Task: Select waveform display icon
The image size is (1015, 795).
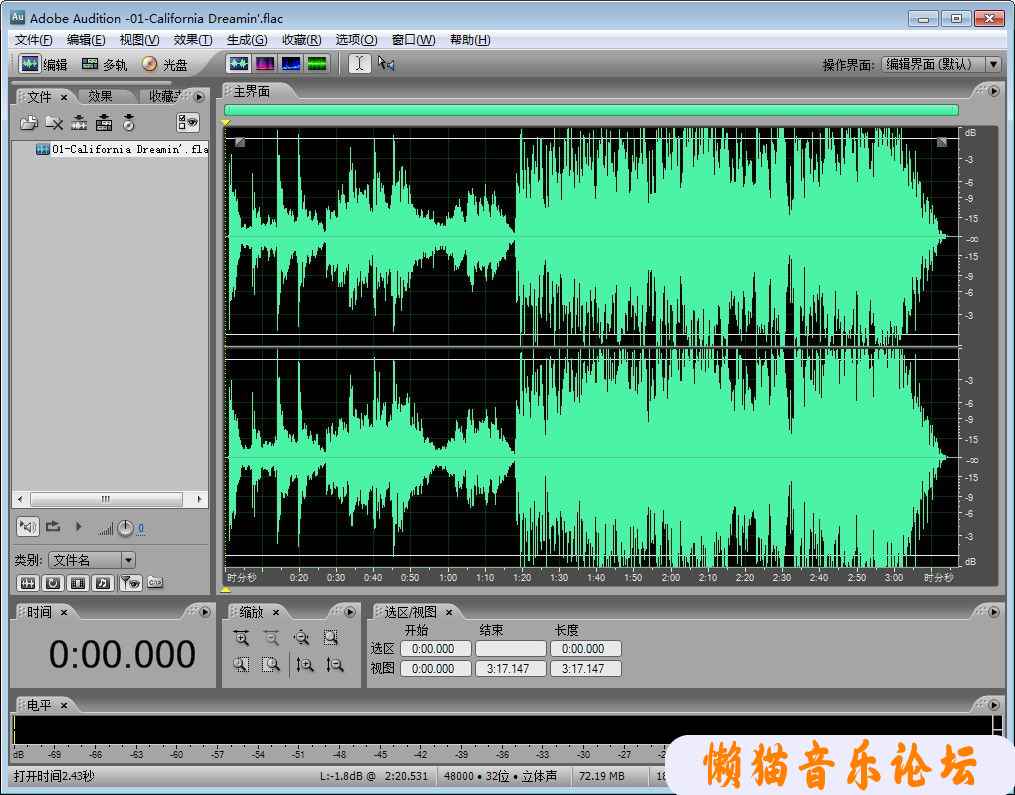Action: pyautogui.click(x=239, y=63)
